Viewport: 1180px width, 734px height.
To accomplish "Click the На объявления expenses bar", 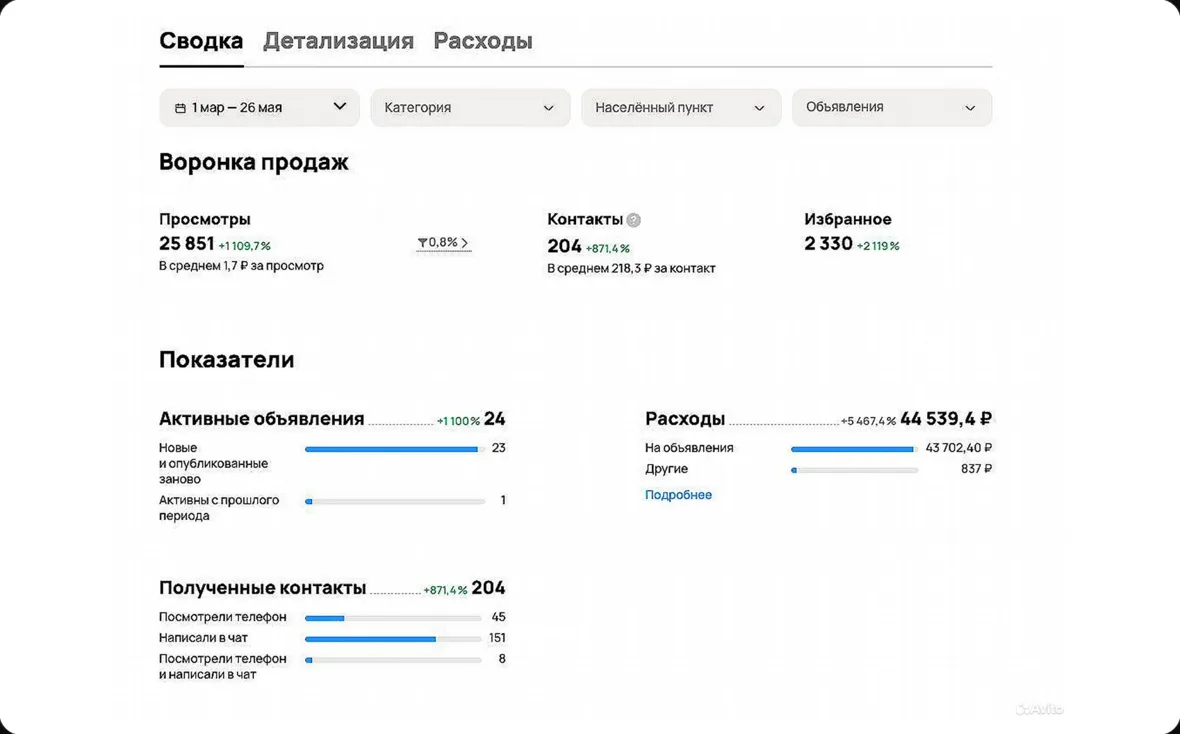I will (x=854, y=449).
